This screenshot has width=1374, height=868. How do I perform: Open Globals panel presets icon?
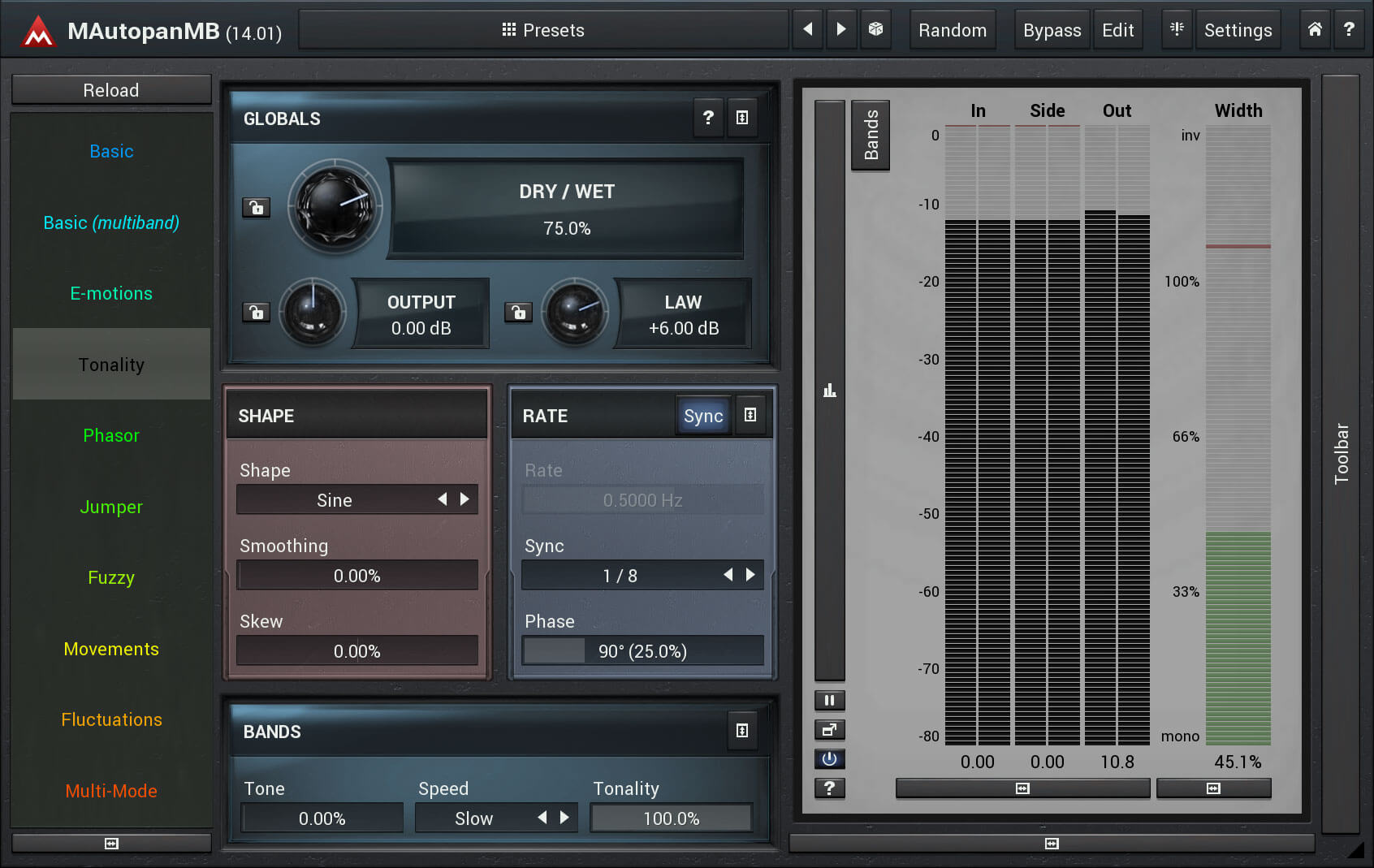(x=742, y=118)
